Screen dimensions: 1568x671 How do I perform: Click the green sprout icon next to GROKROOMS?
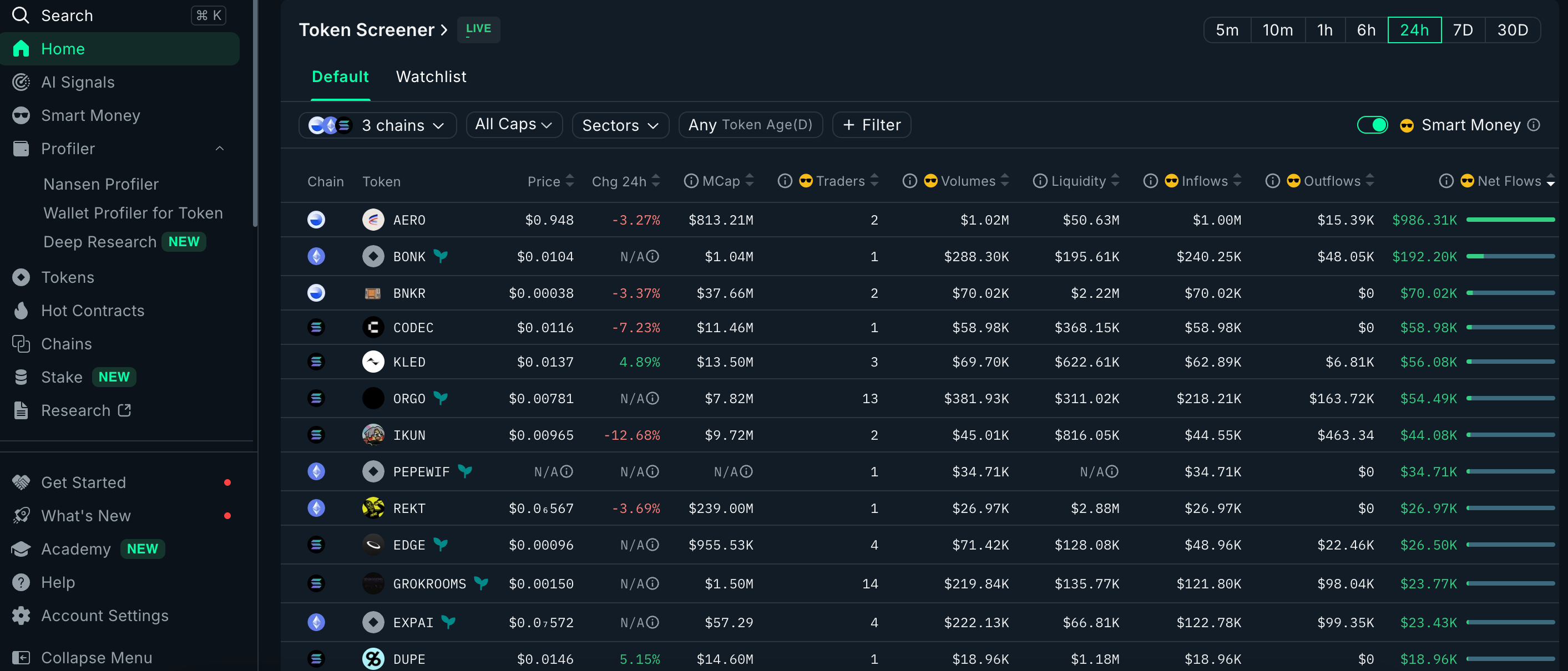pyautogui.click(x=481, y=583)
